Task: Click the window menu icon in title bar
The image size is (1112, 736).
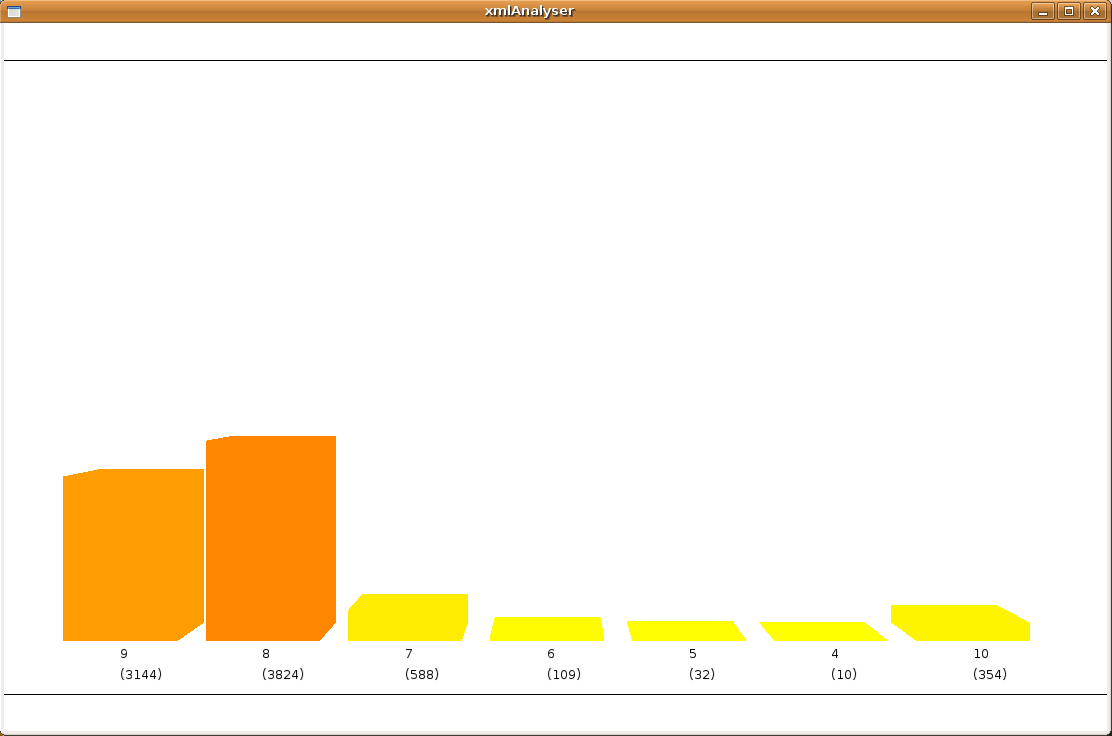Action: tap(13, 11)
